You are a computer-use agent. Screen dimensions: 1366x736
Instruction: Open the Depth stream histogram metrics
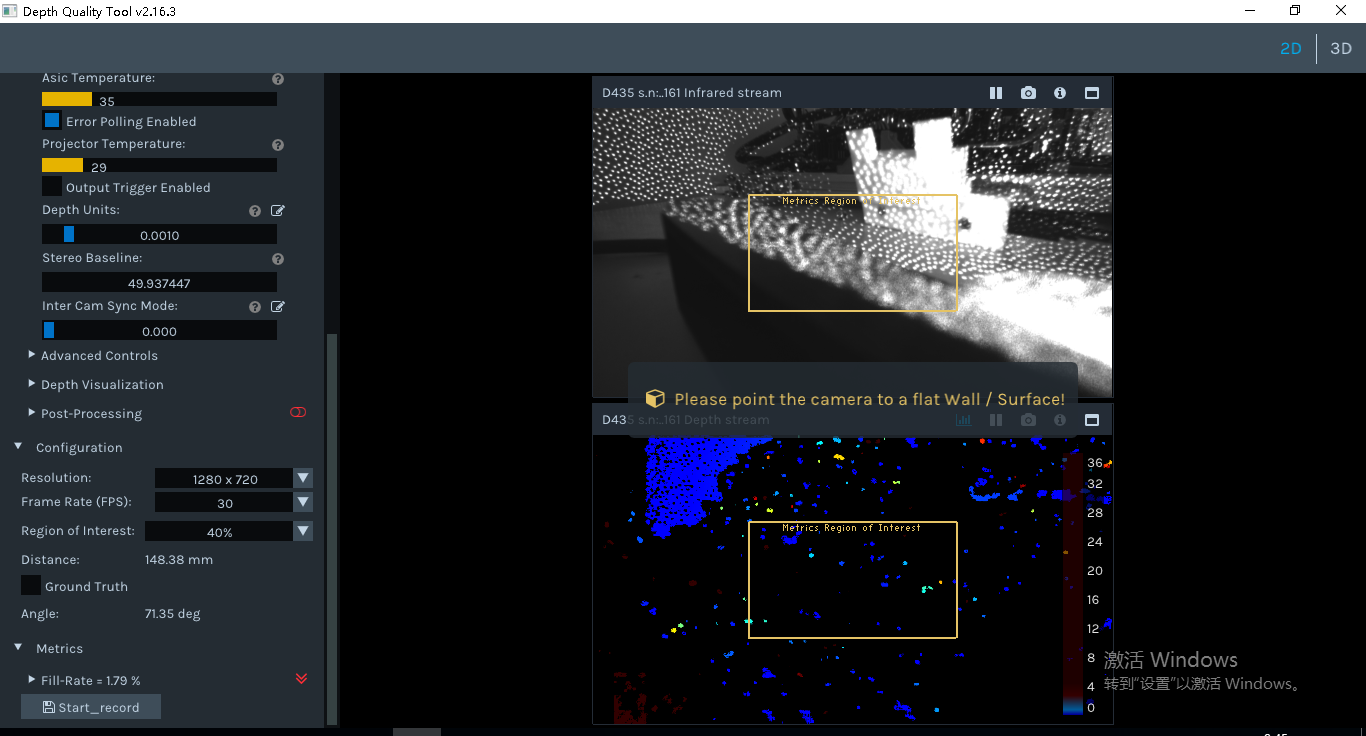[963, 419]
